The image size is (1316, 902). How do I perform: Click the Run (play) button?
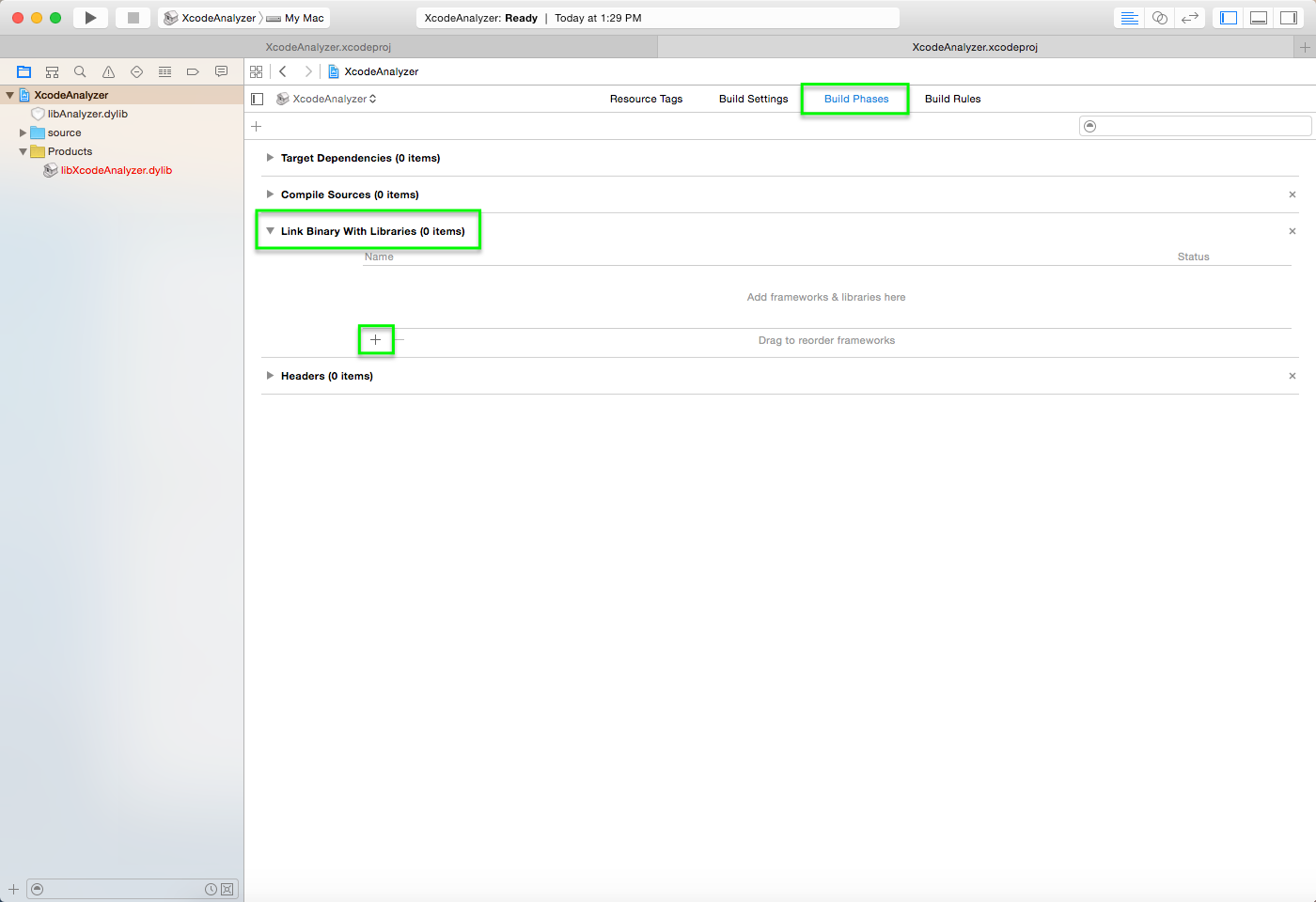click(90, 18)
